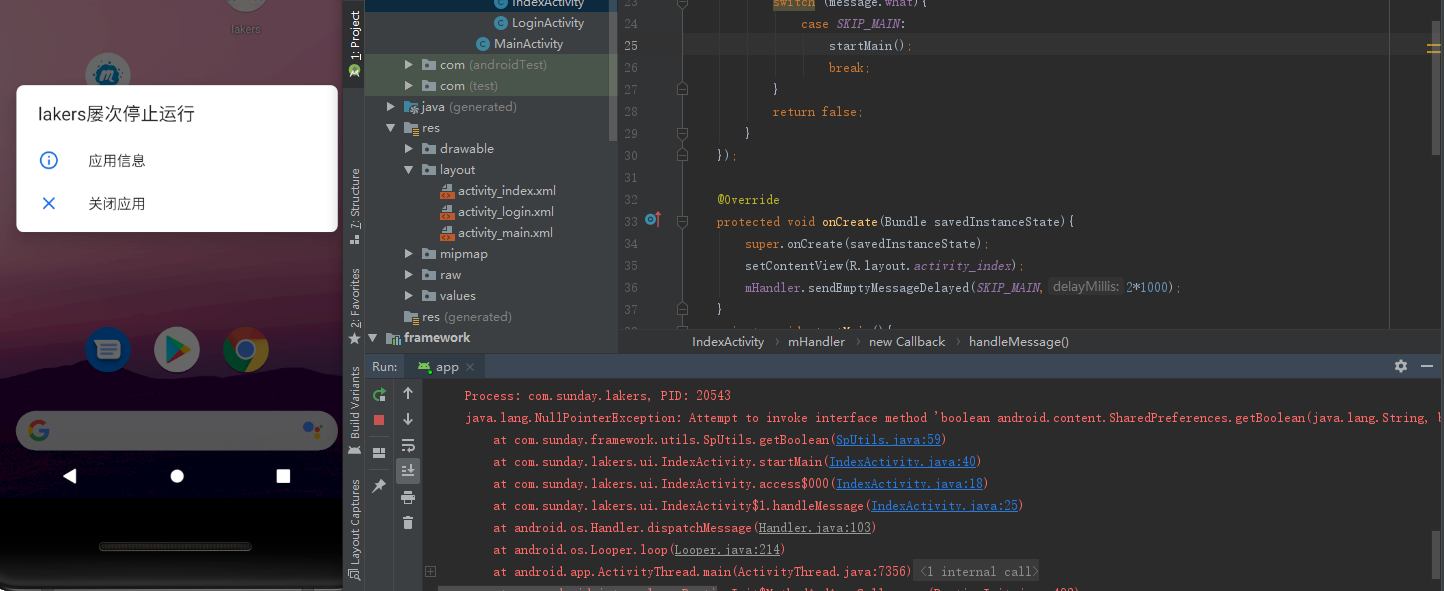Expand the drawable folder
1444x591 pixels.
point(409,149)
